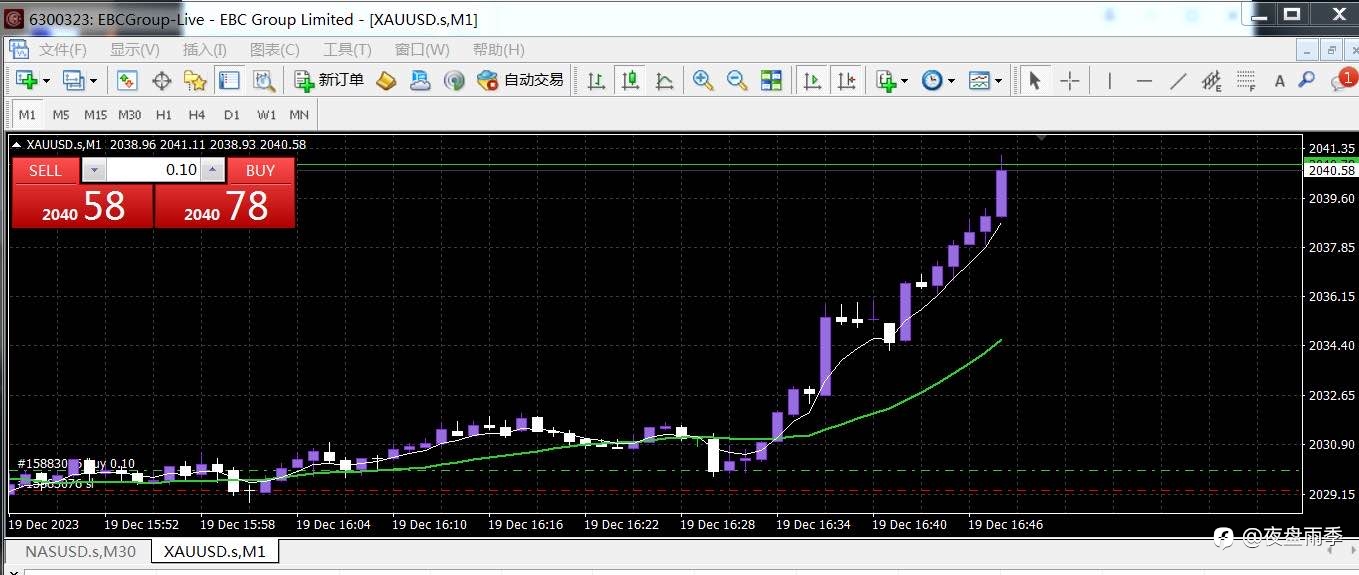Toggle chart auto scroll

pos(812,81)
